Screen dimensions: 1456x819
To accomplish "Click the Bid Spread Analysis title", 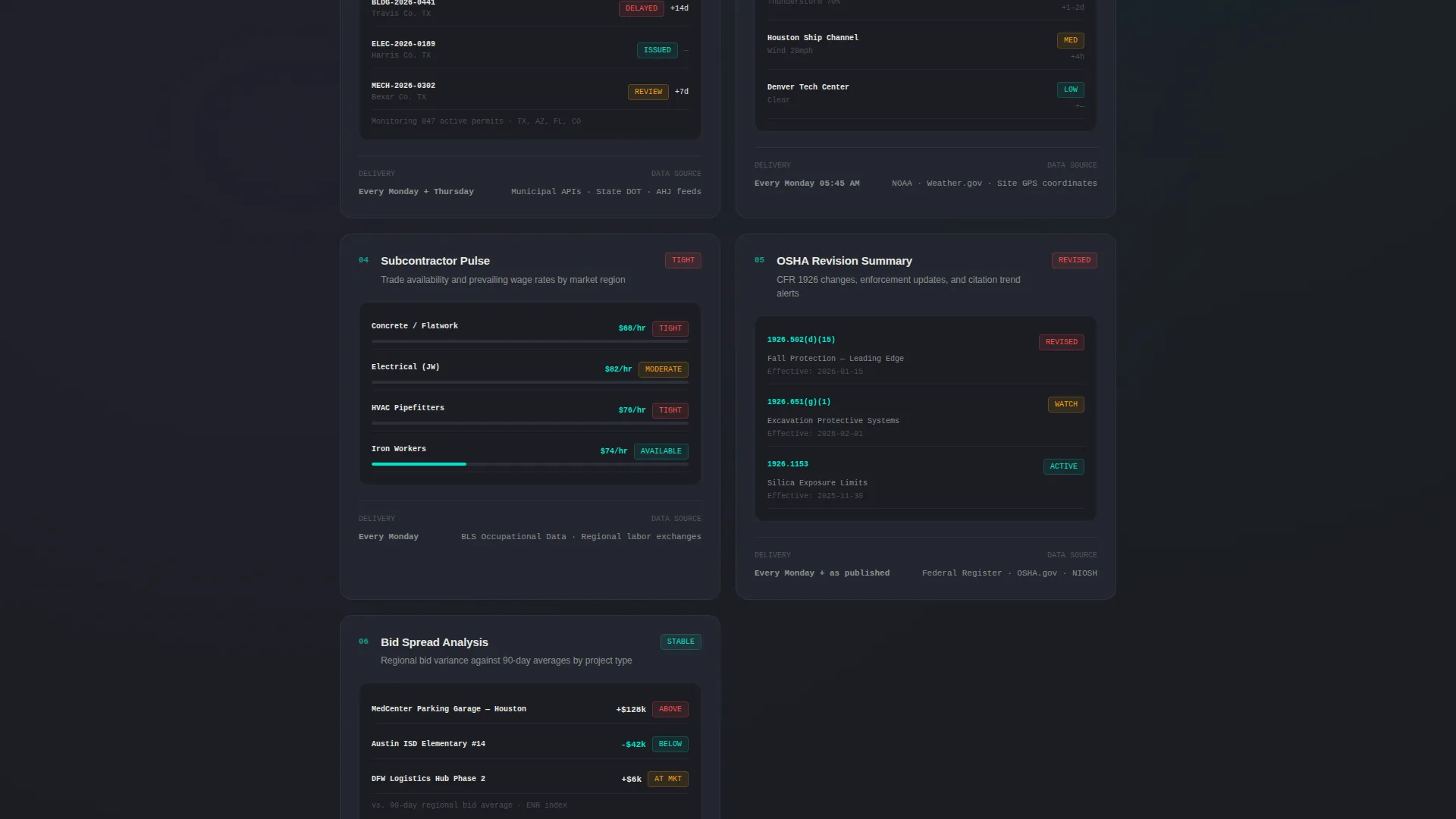I will pos(434,642).
